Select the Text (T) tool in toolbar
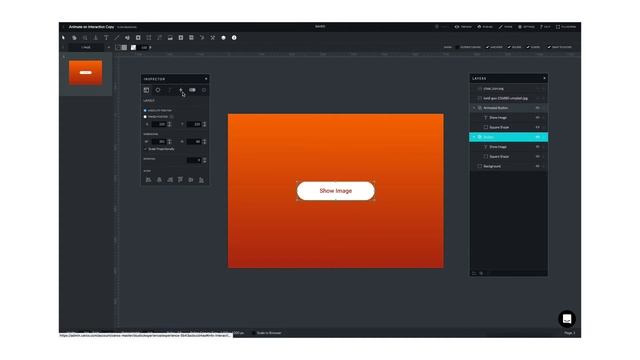640x360 pixels. [106, 38]
